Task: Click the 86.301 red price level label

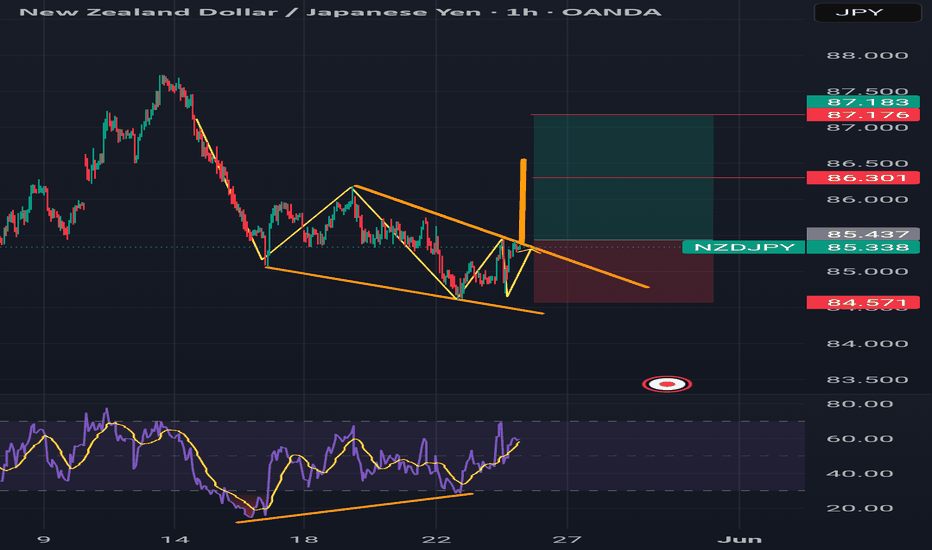Action: (x=863, y=178)
